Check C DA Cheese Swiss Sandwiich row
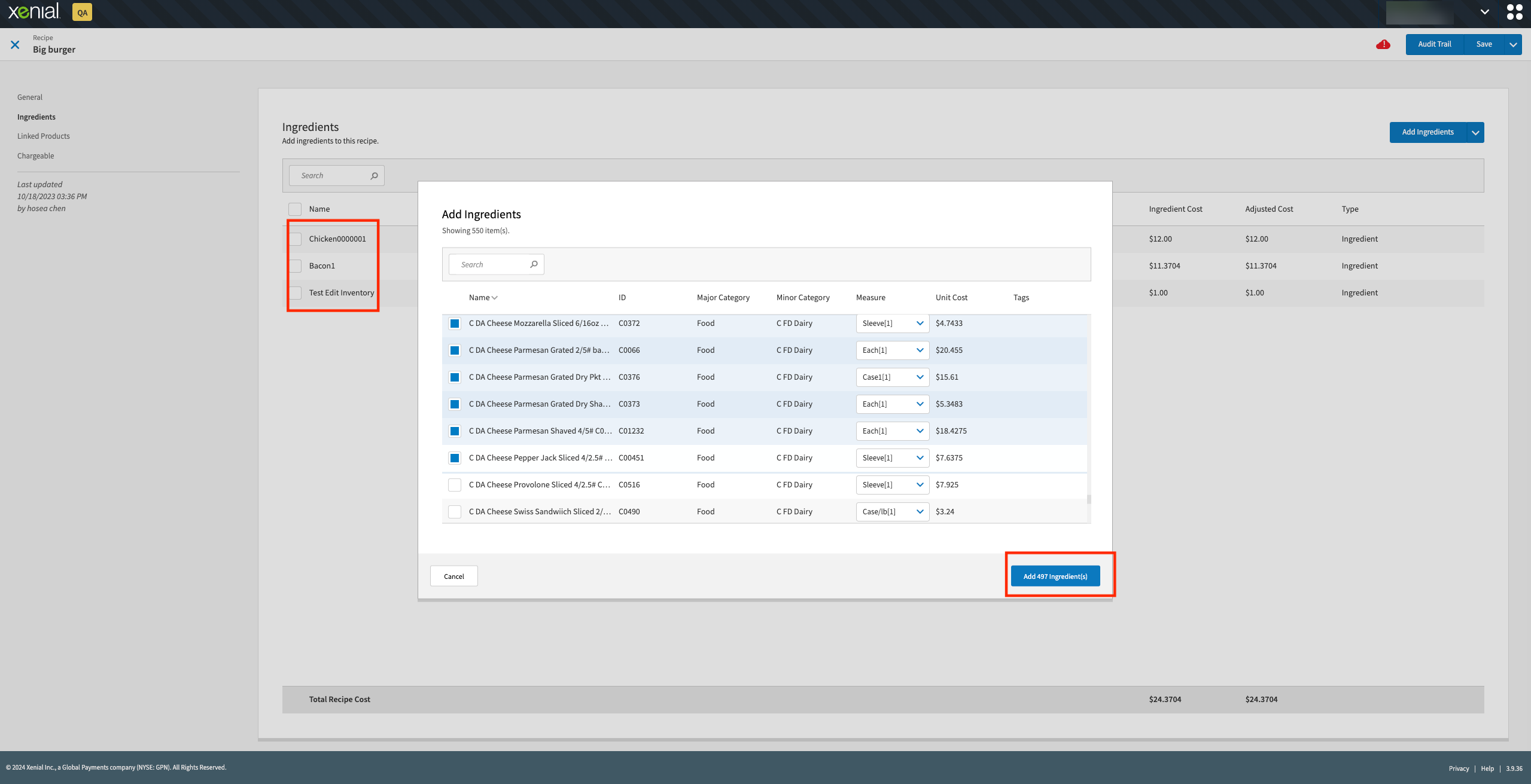This screenshot has width=1531, height=784. pos(455,512)
